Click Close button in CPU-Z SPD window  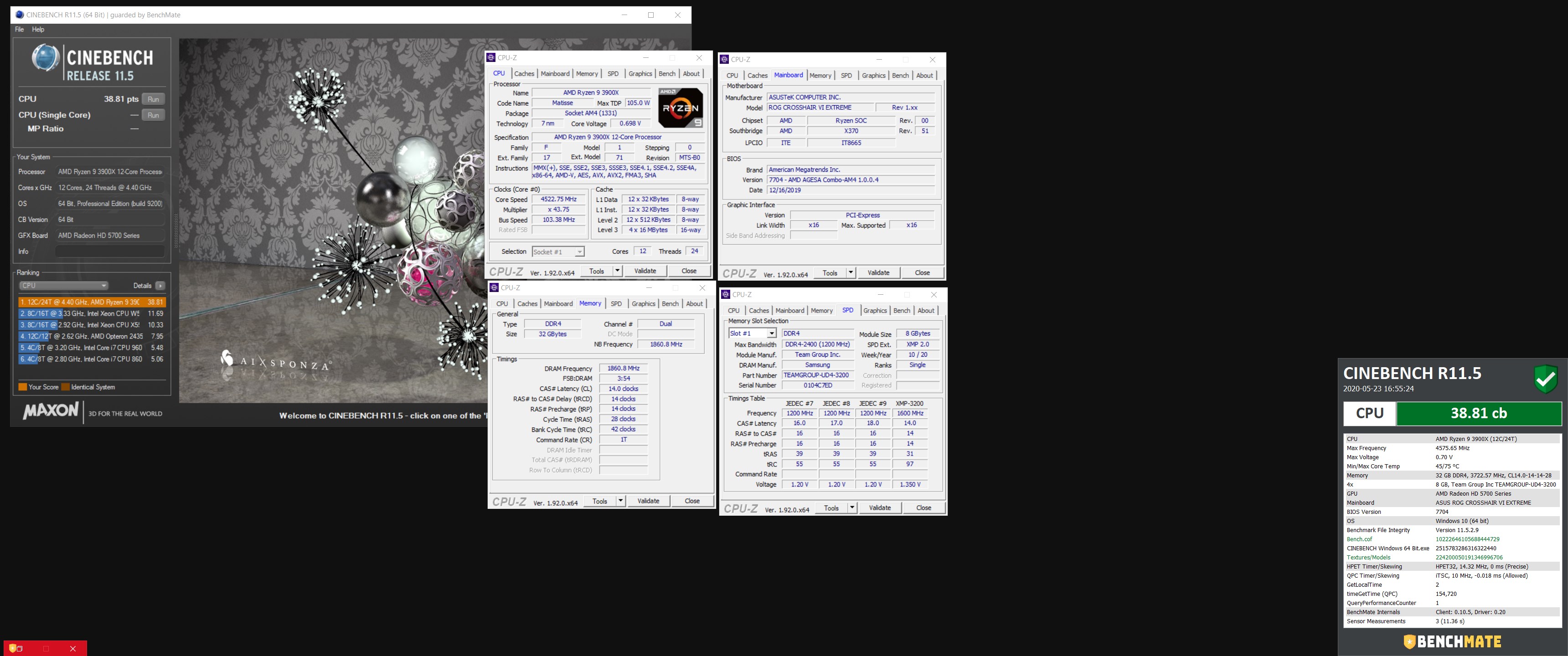point(923,507)
